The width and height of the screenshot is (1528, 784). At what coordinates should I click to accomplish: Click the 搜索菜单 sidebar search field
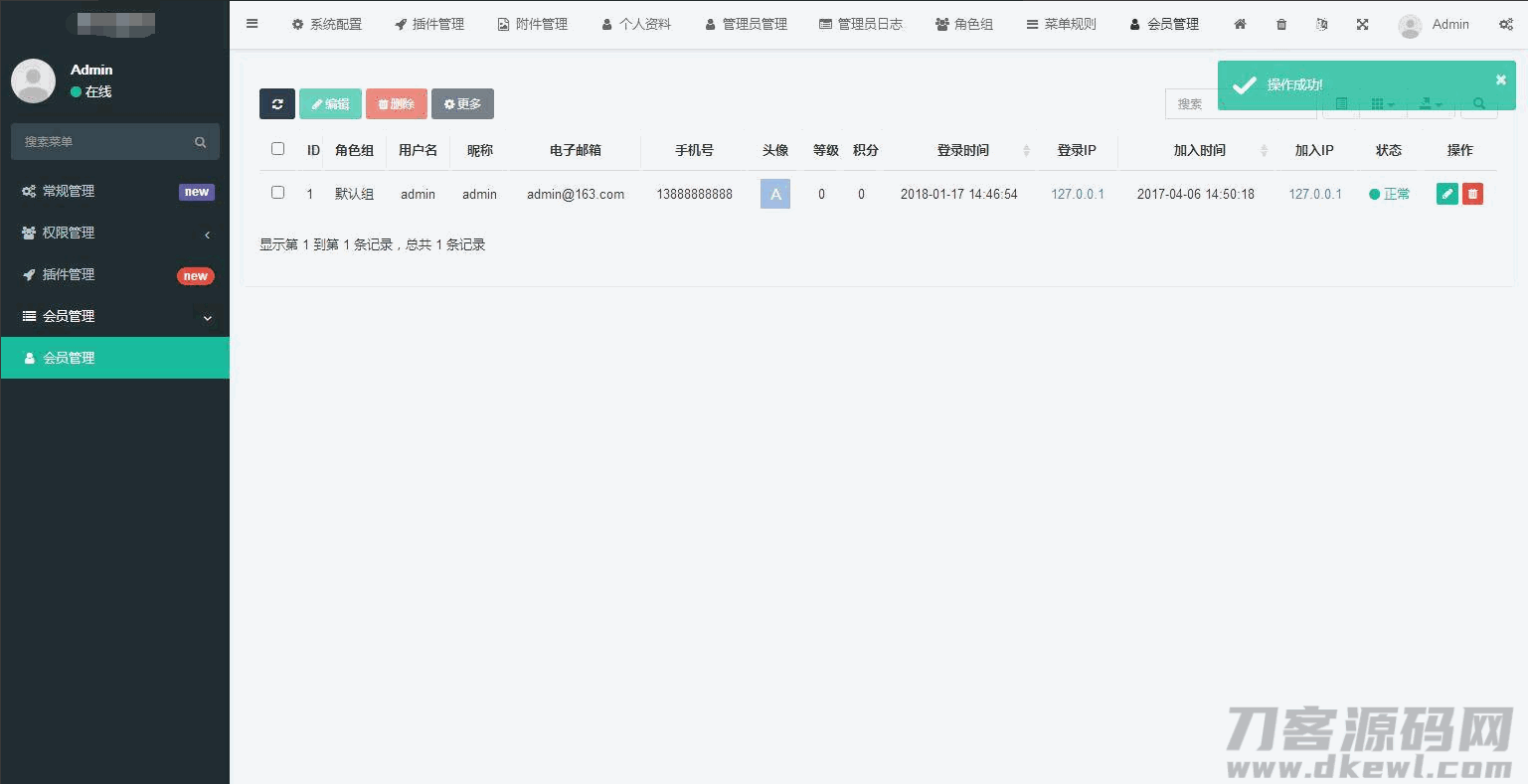point(104,142)
